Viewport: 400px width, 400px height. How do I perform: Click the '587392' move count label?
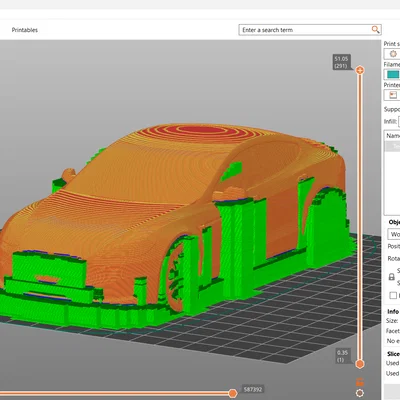pyautogui.click(x=253, y=389)
